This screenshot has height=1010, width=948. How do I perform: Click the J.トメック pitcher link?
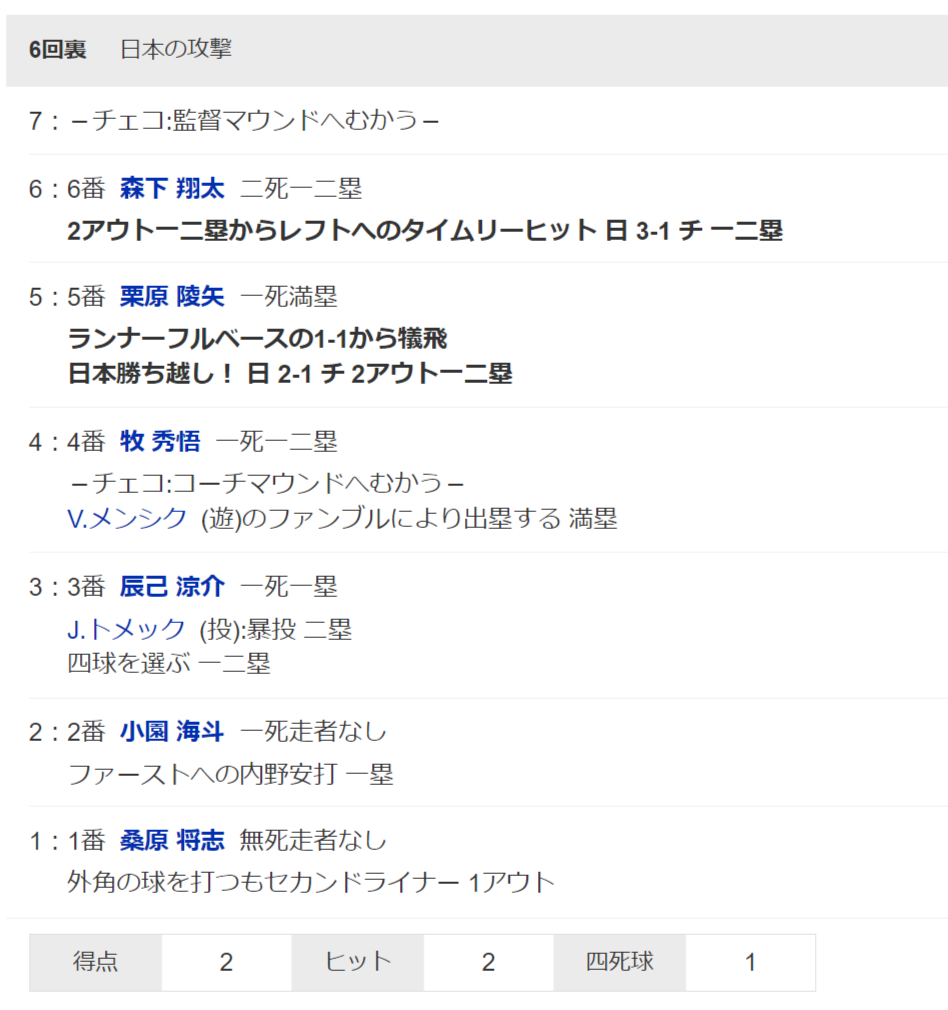[x=126, y=629]
